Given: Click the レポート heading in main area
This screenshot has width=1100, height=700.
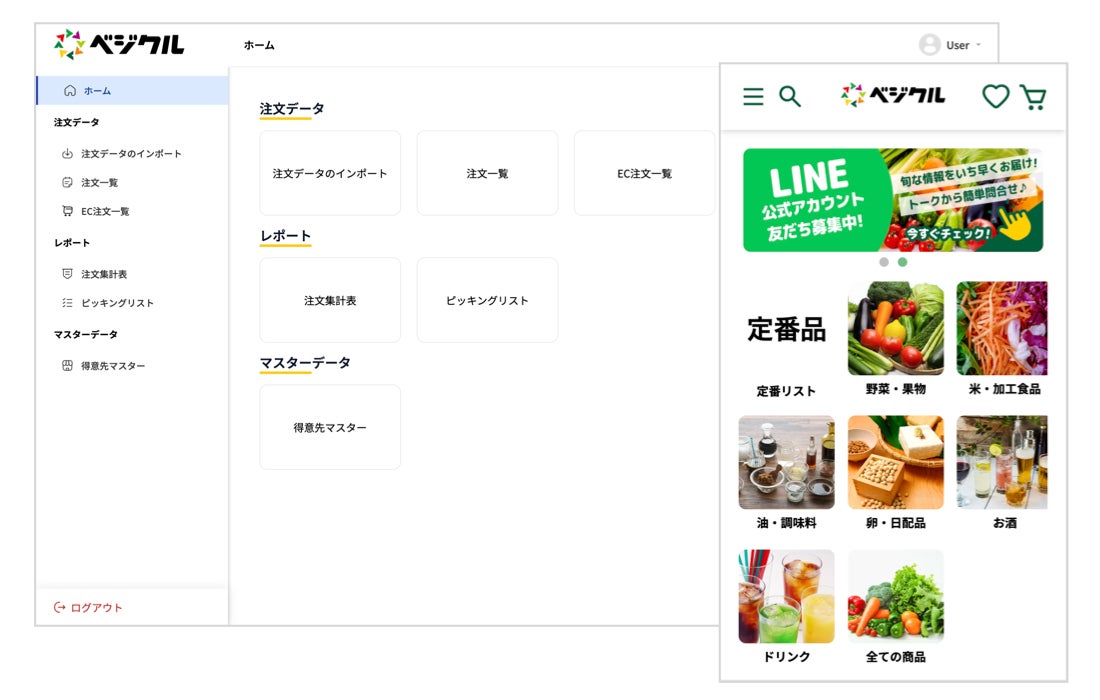Looking at the screenshot, I should [286, 236].
